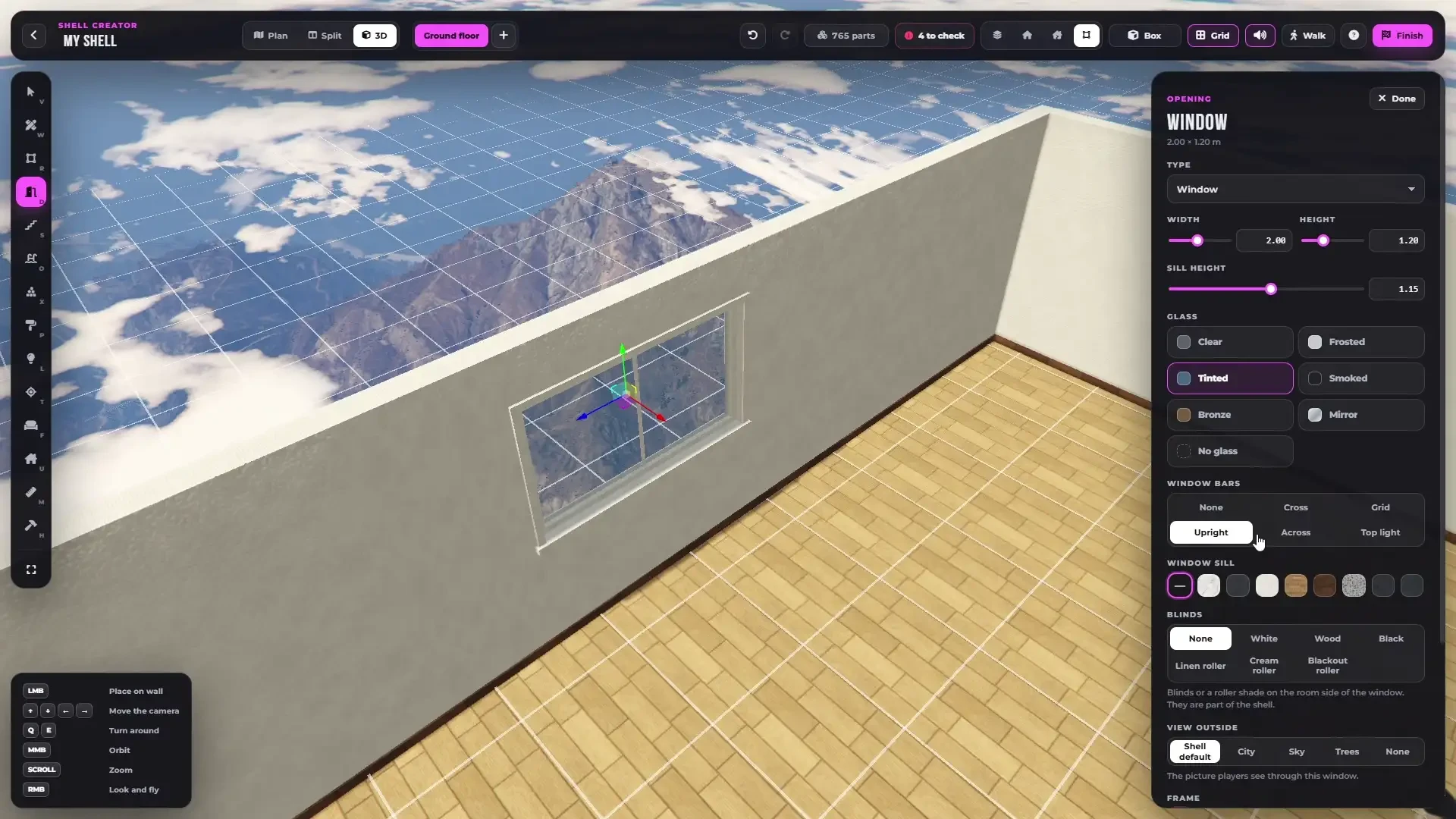Screen dimensions: 1456x819
Task: Select the light bulb tool
Action: (31, 359)
